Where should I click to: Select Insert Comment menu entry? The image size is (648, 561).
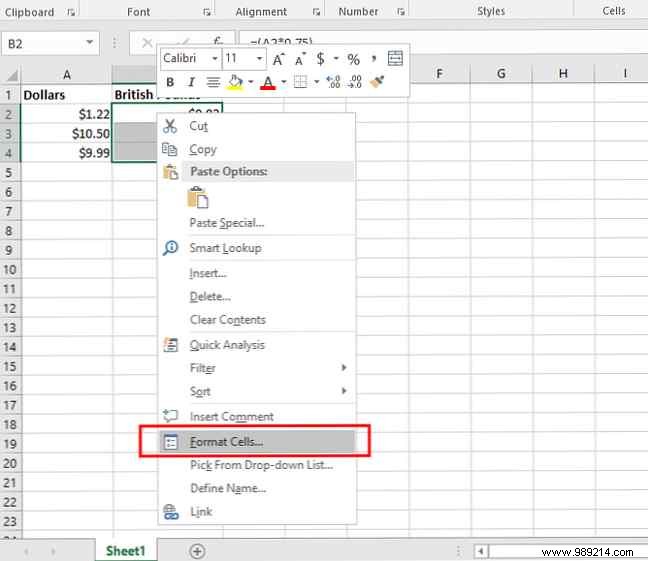(x=257, y=416)
